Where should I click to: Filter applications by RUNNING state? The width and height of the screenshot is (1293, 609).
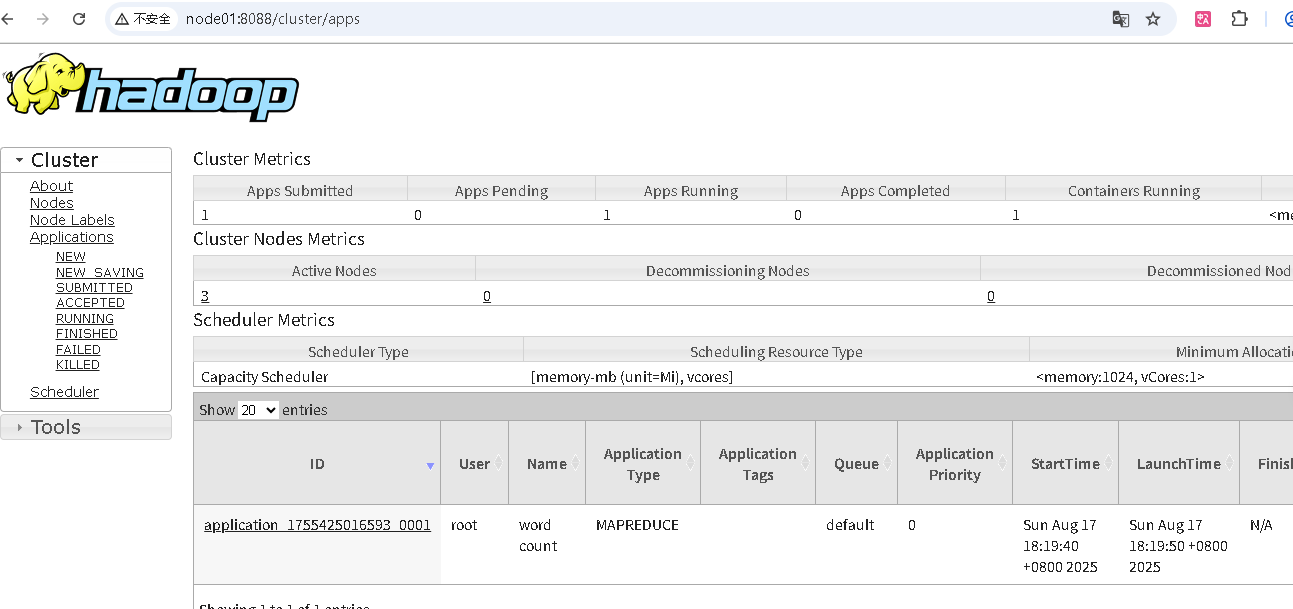click(85, 319)
